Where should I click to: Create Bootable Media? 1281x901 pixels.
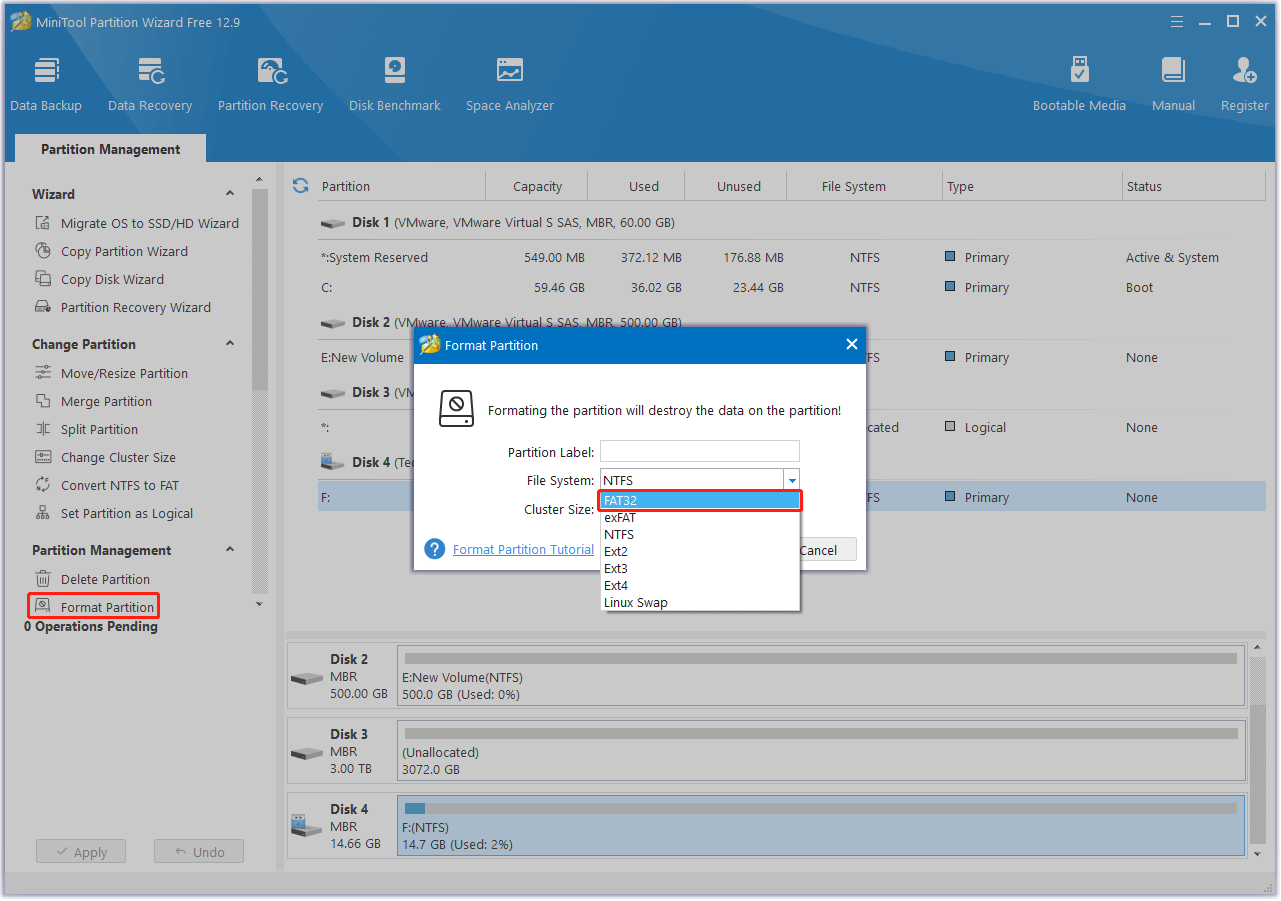tap(1079, 84)
